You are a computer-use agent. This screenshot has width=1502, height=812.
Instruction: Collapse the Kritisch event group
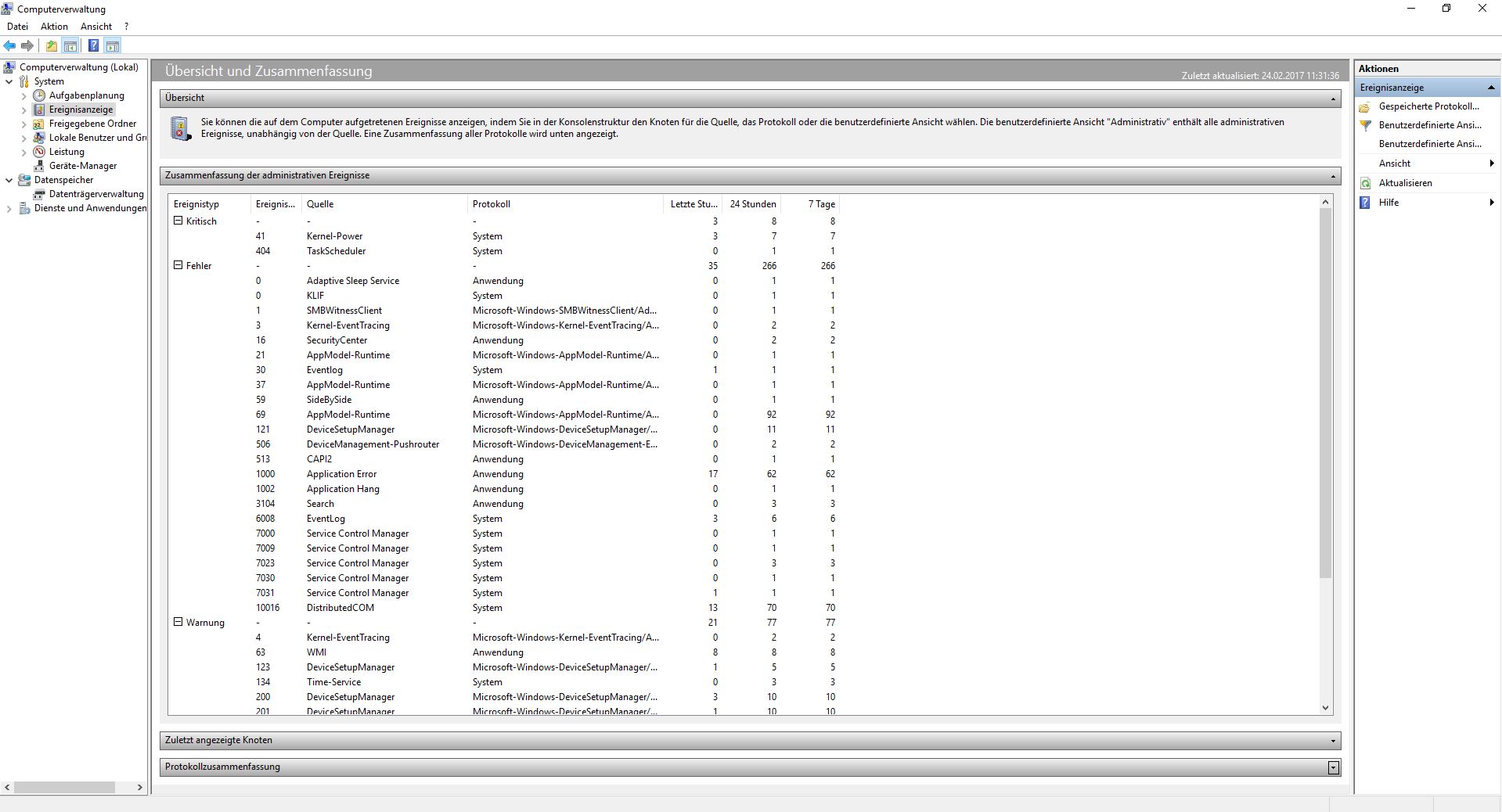pos(178,221)
